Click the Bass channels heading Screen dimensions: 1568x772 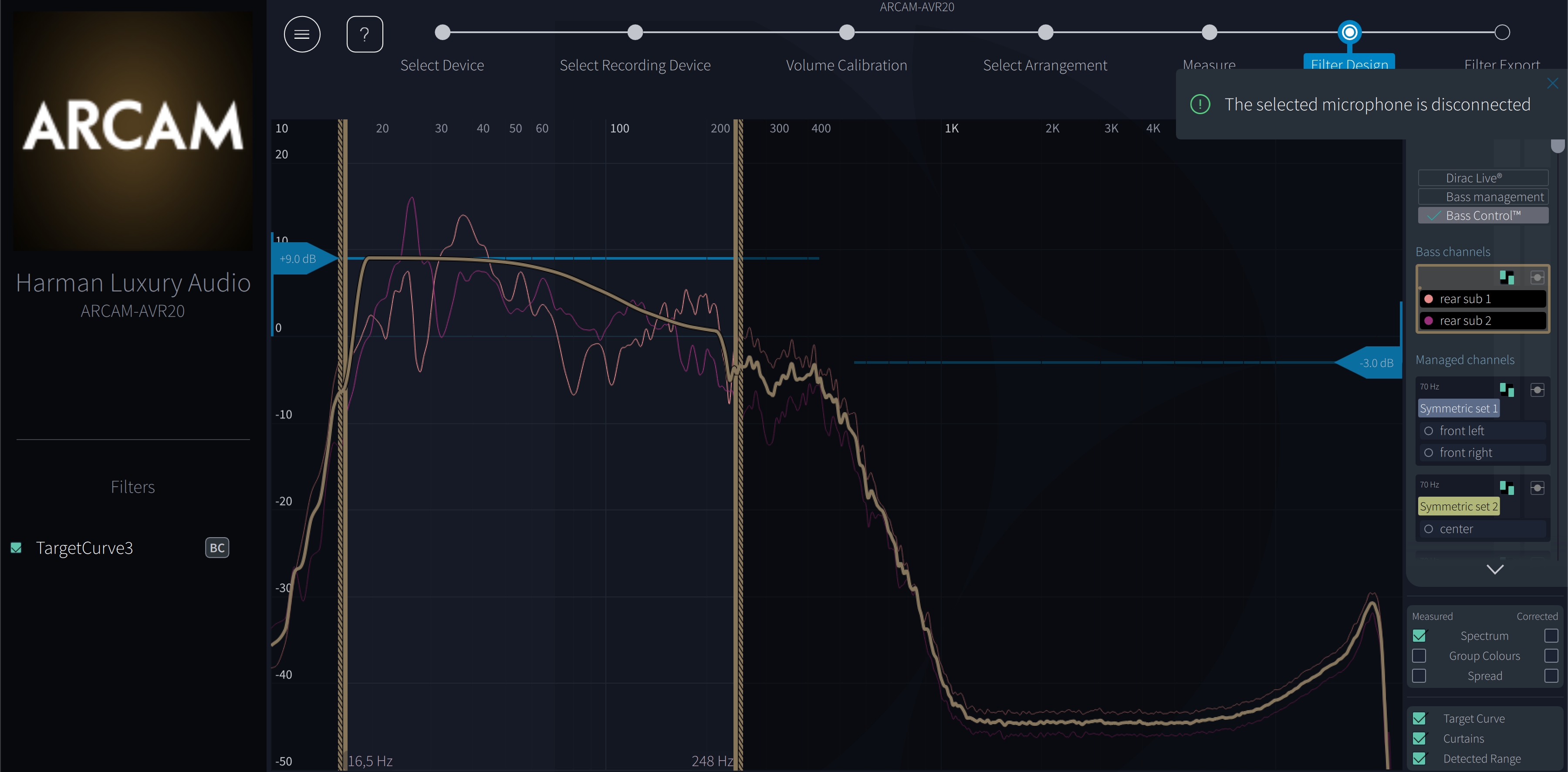point(1452,252)
